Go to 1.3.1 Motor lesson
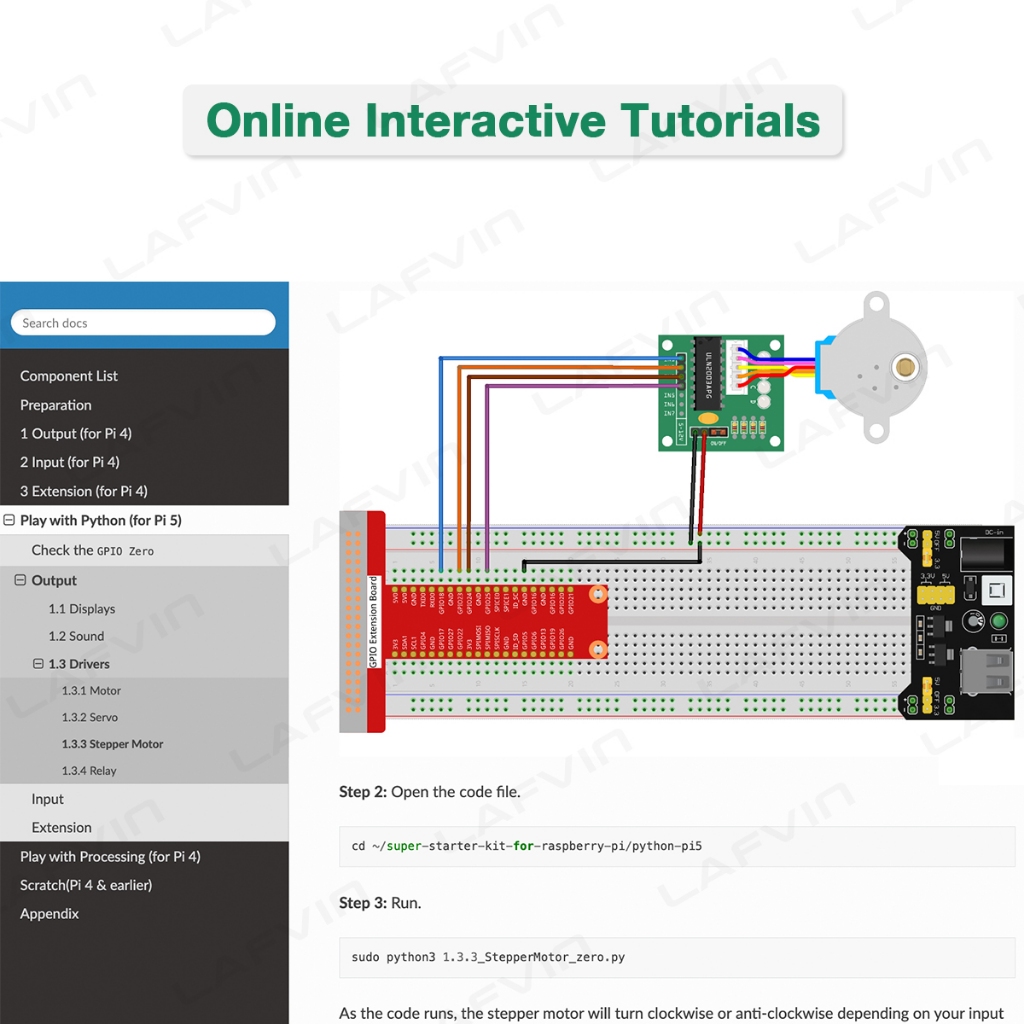The height and width of the screenshot is (1024, 1024). pos(91,691)
